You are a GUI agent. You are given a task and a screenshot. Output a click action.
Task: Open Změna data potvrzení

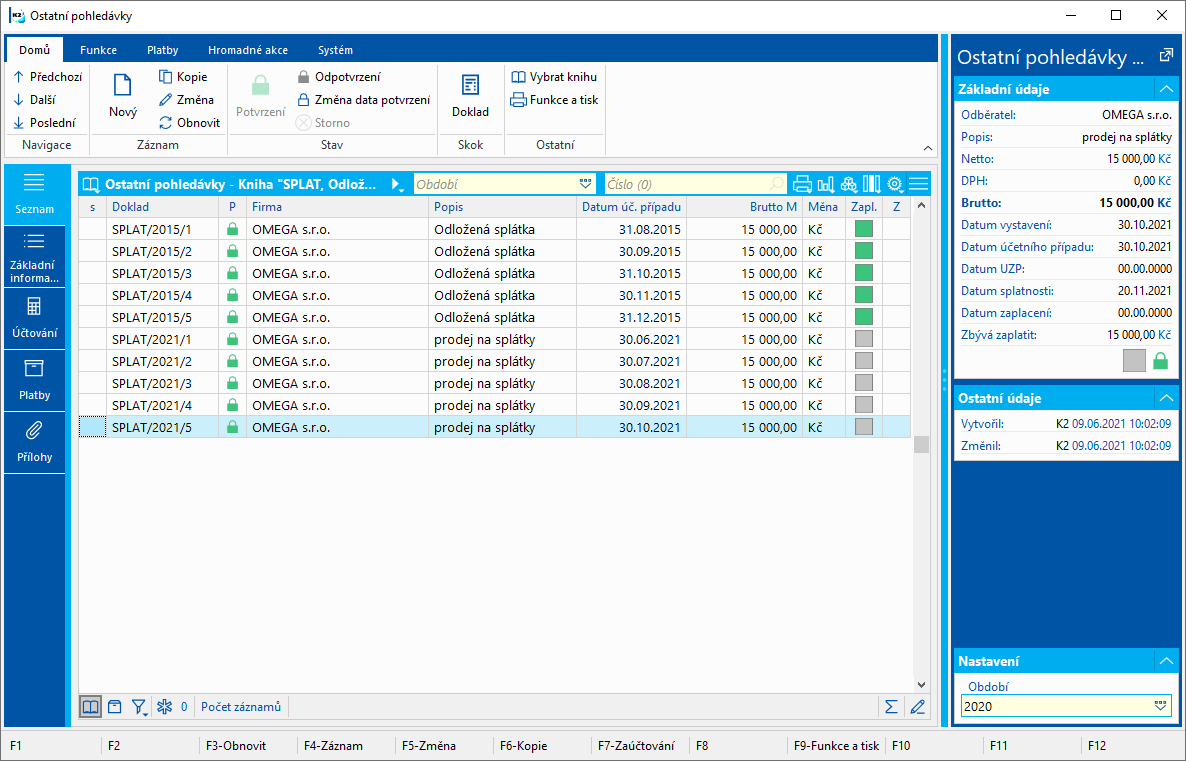point(363,99)
